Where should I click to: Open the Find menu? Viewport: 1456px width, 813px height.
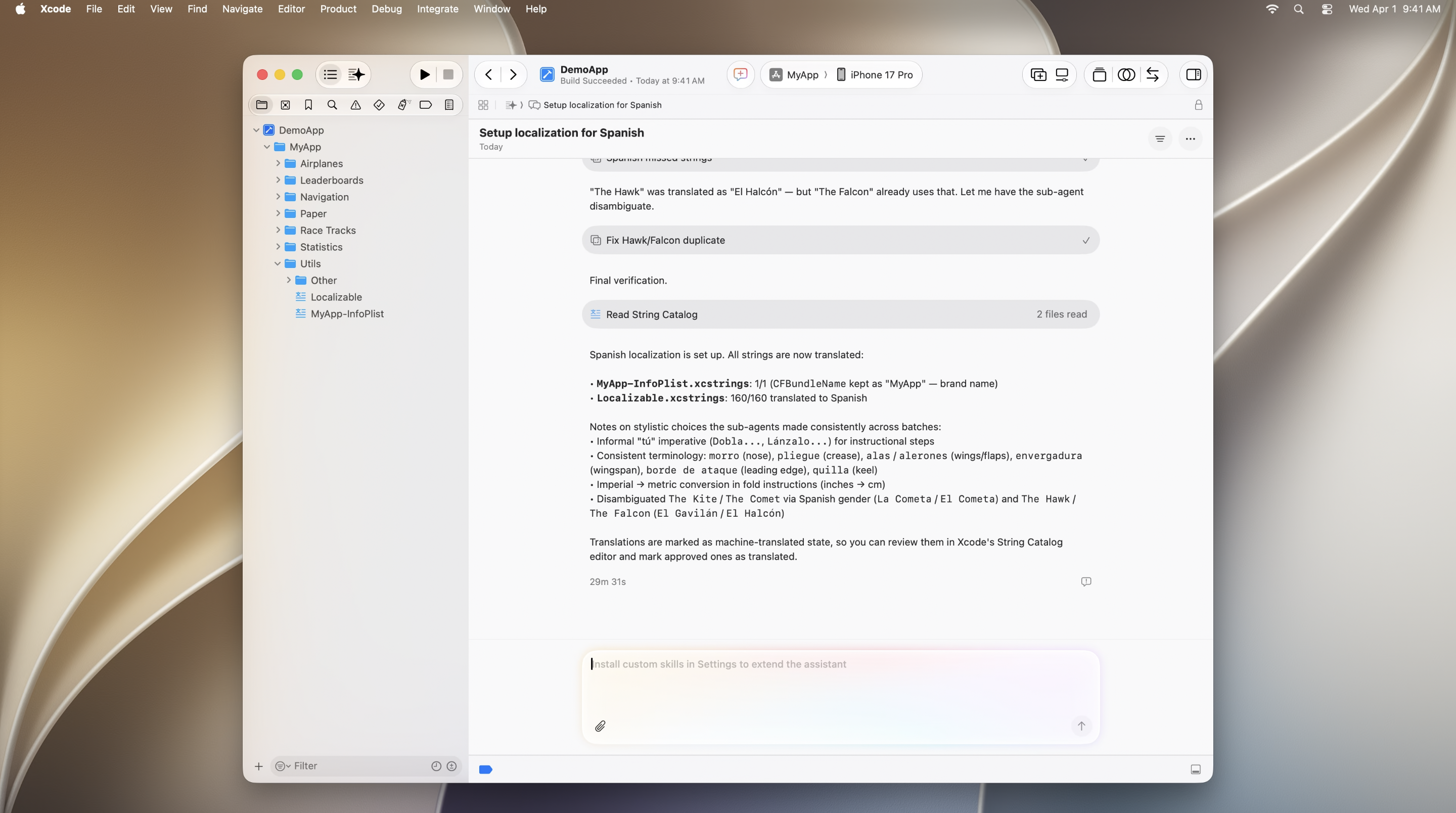197,9
